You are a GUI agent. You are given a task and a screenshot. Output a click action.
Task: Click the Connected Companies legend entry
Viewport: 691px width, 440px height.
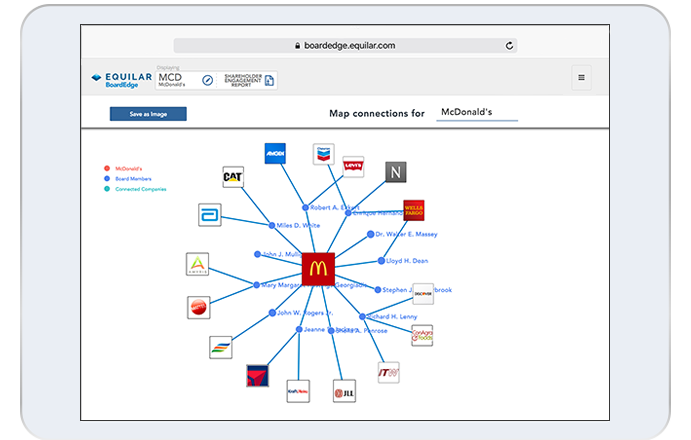click(135, 189)
